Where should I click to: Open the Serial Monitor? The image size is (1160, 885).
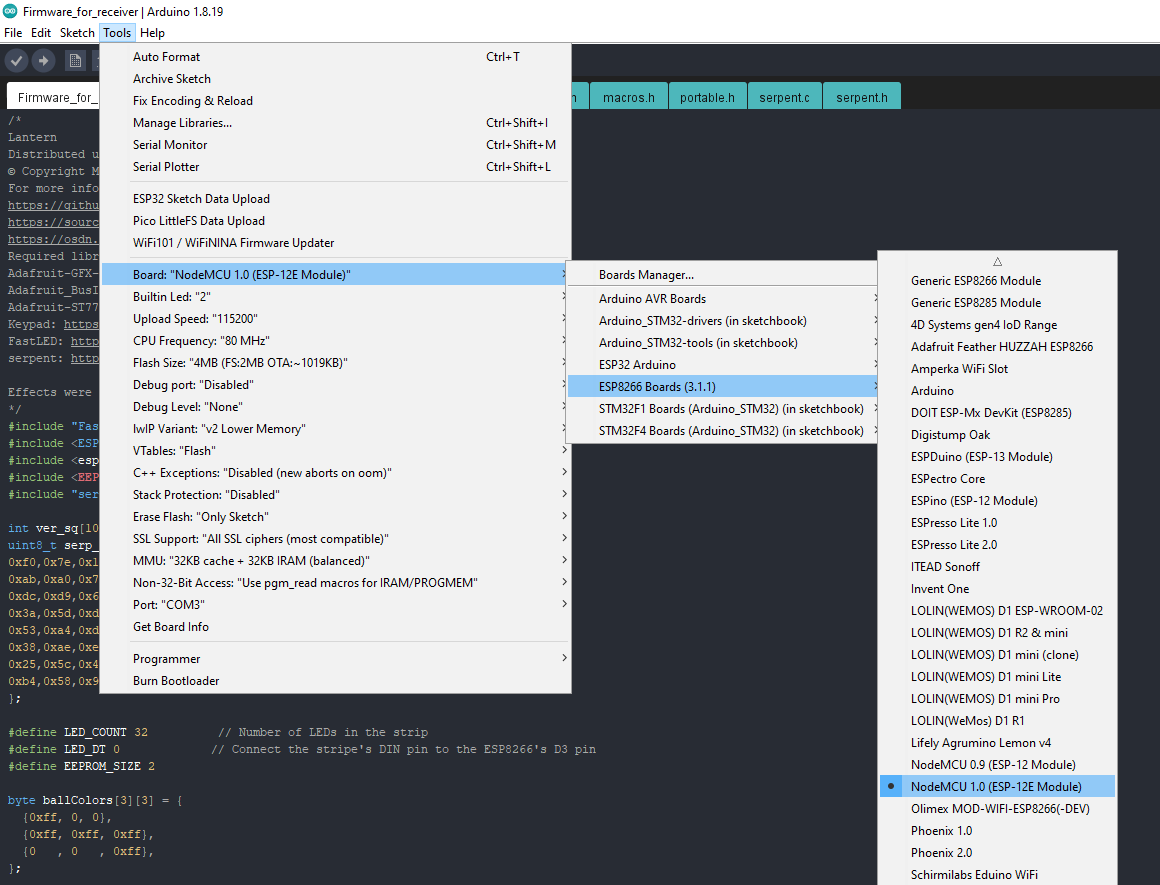click(336, 145)
